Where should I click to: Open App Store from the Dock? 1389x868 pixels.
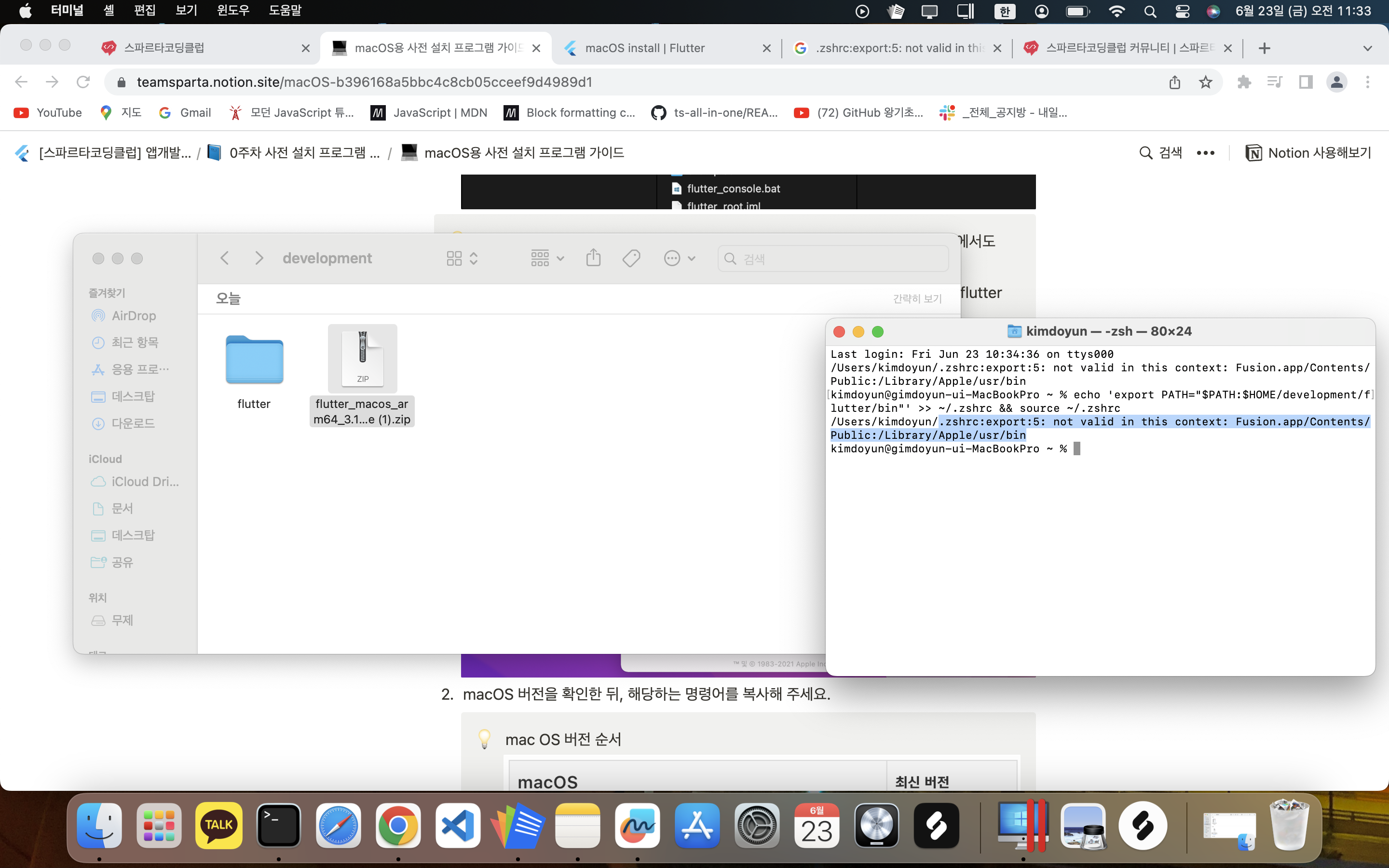(697, 826)
